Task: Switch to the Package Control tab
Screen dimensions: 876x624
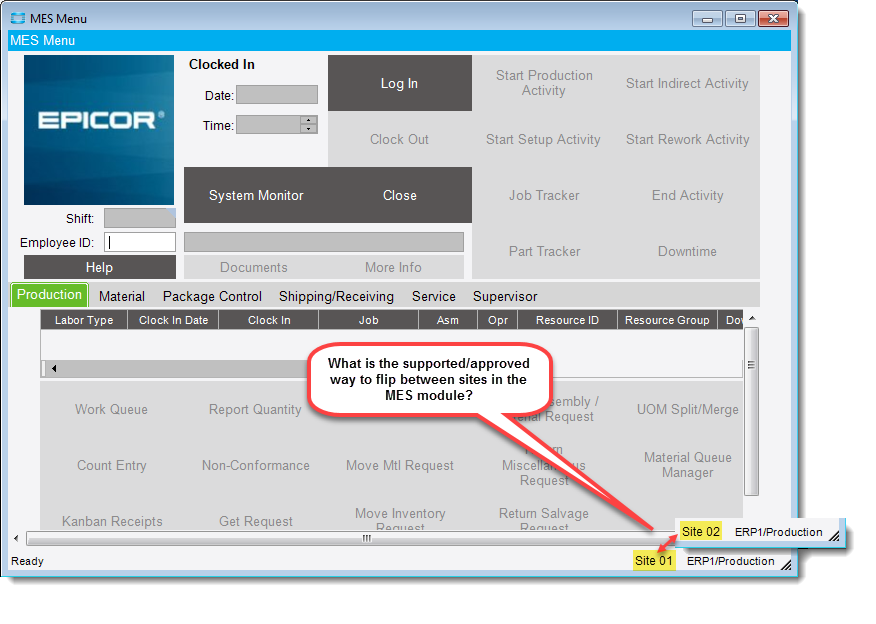Action: (212, 296)
